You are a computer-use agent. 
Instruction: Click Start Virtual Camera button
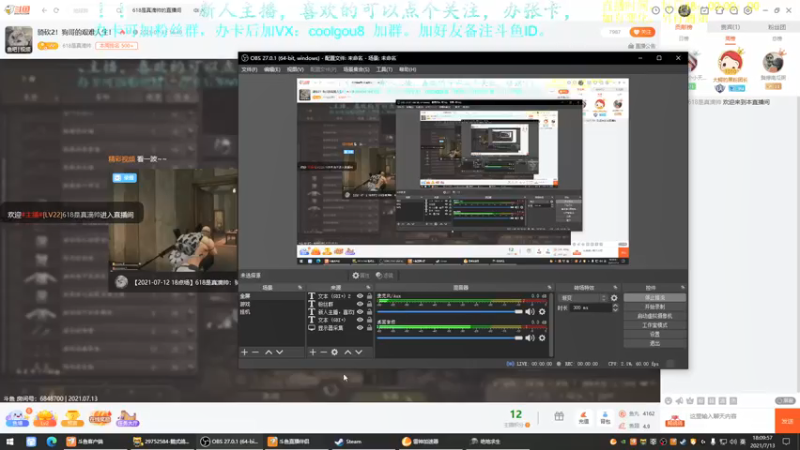655,316
